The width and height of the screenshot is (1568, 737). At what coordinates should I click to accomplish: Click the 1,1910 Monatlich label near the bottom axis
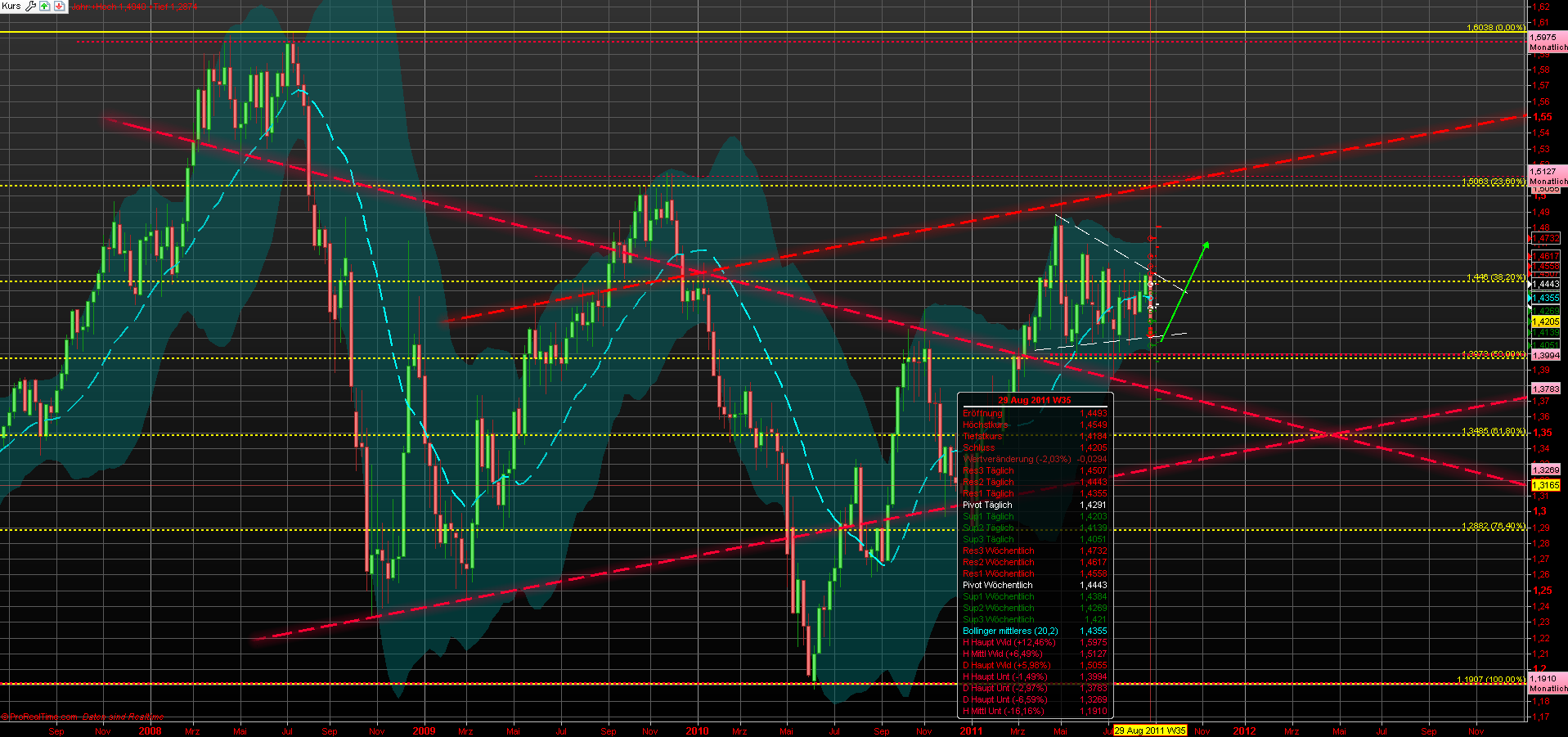(1546, 684)
